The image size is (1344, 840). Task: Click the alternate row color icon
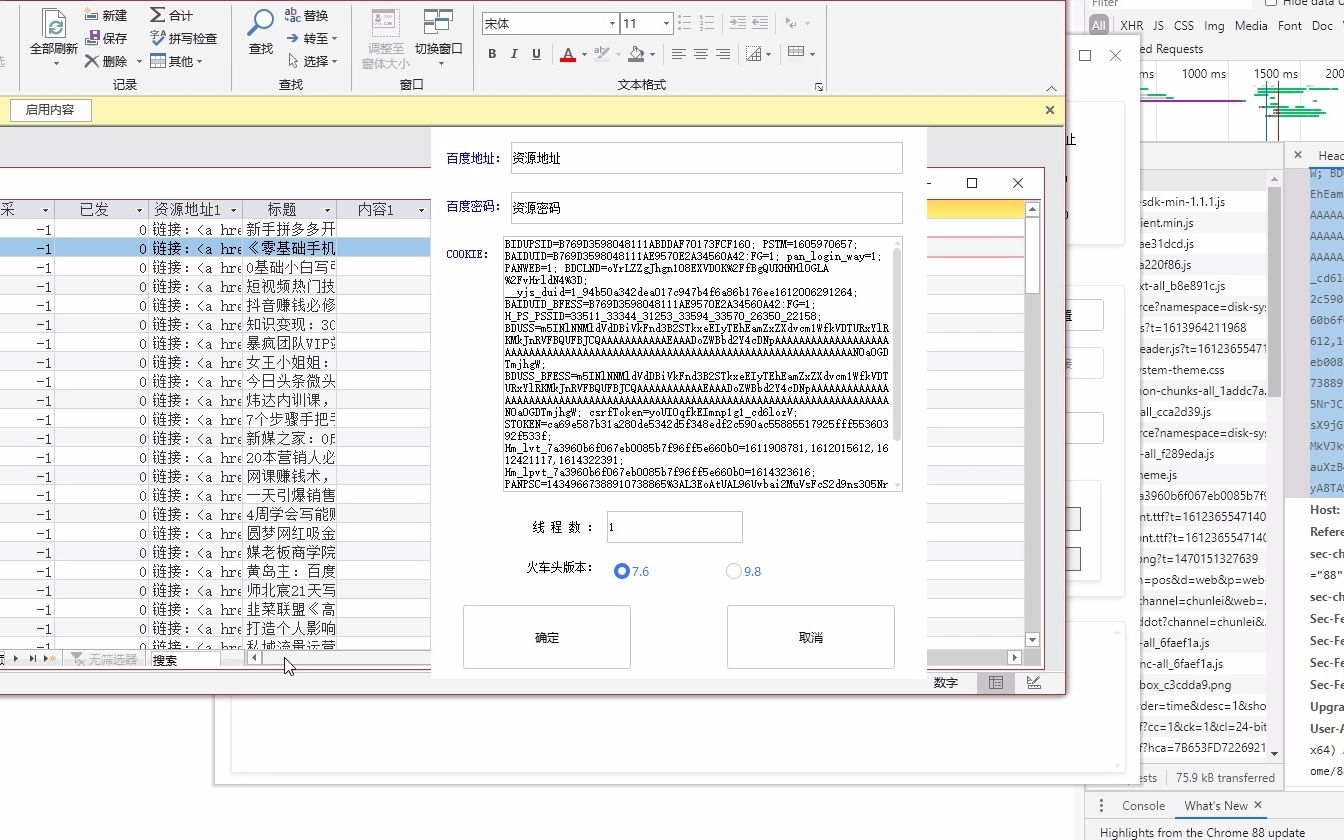(796, 52)
